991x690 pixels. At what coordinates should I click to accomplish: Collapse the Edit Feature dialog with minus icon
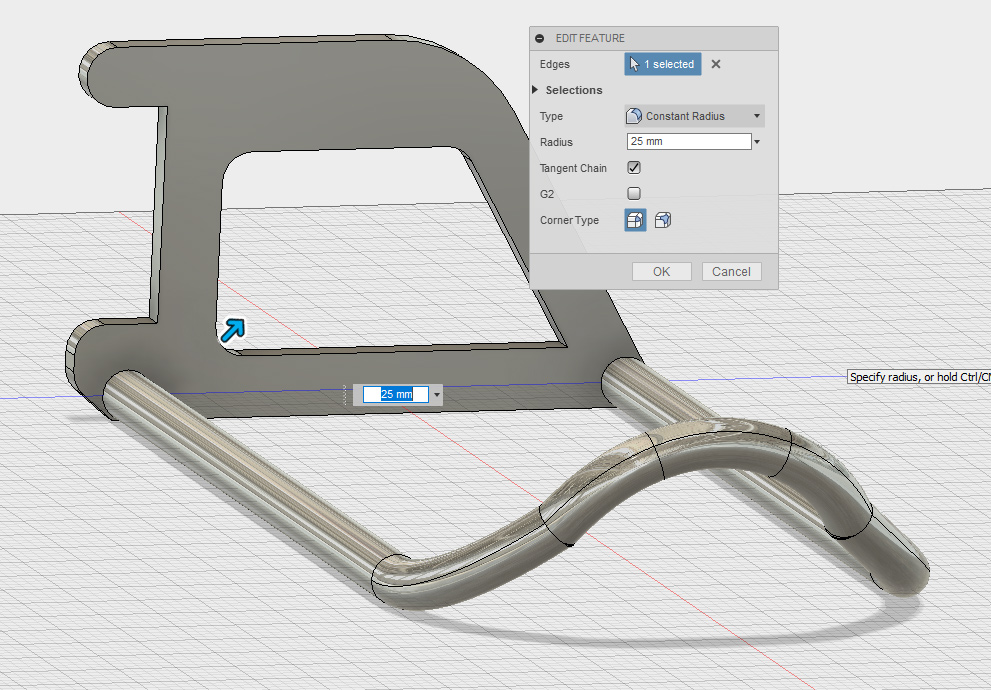coord(540,38)
